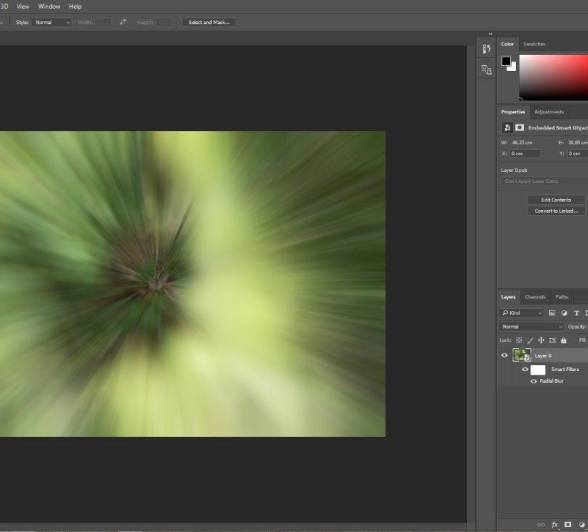The height and width of the screenshot is (532, 588).
Task: Filter layers by adjustment layers icon
Action: [564, 313]
